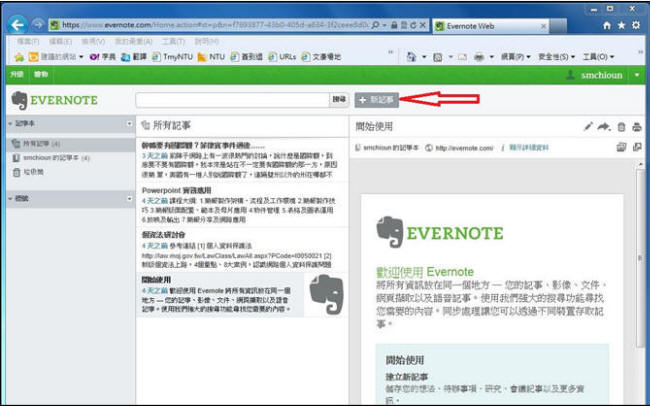The width and height of the screenshot is (650, 406).
Task: Open the Tools (O) command bar dropdown
Action: click(599, 57)
